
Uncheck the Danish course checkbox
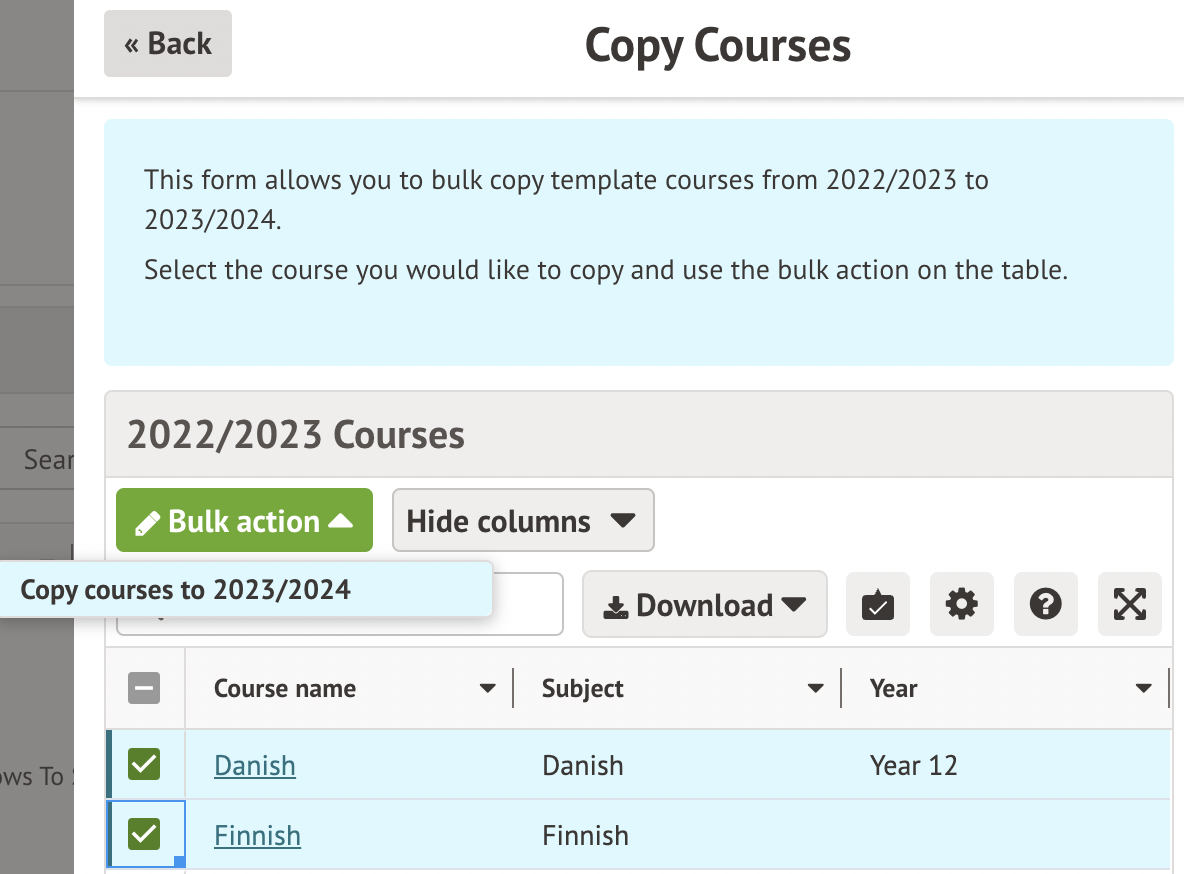(x=144, y=765)
